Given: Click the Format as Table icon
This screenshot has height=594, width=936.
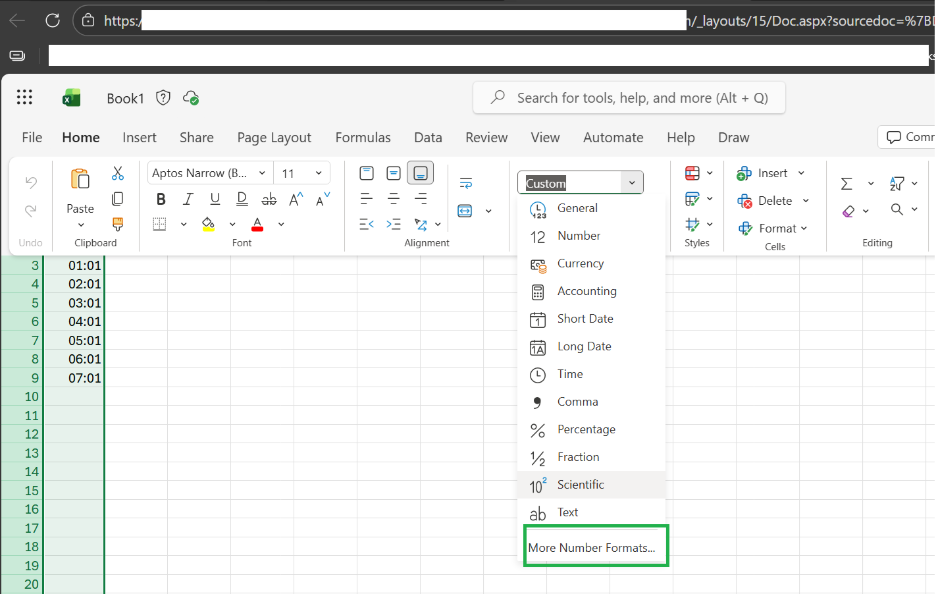Looking at the screenshot, I should (692, 199).
